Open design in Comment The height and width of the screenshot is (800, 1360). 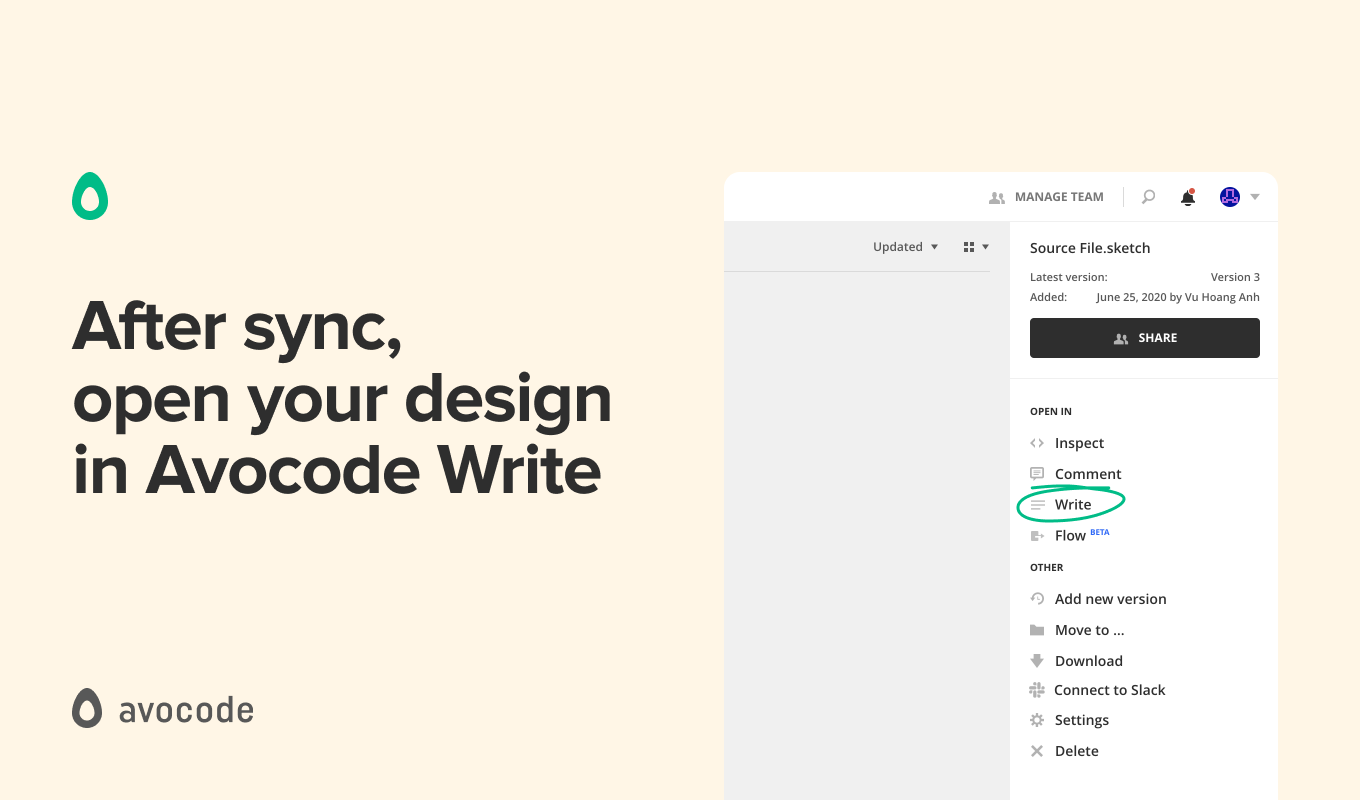point(1088,474)
